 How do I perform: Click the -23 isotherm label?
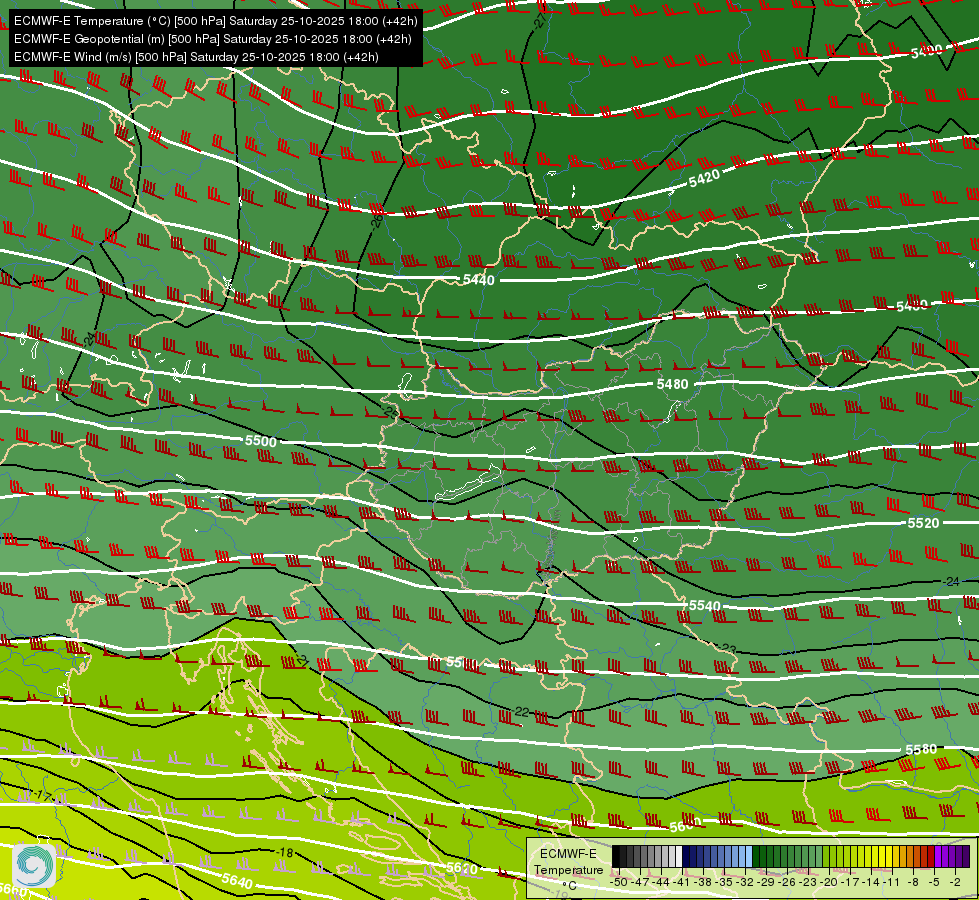pos(727,649)
